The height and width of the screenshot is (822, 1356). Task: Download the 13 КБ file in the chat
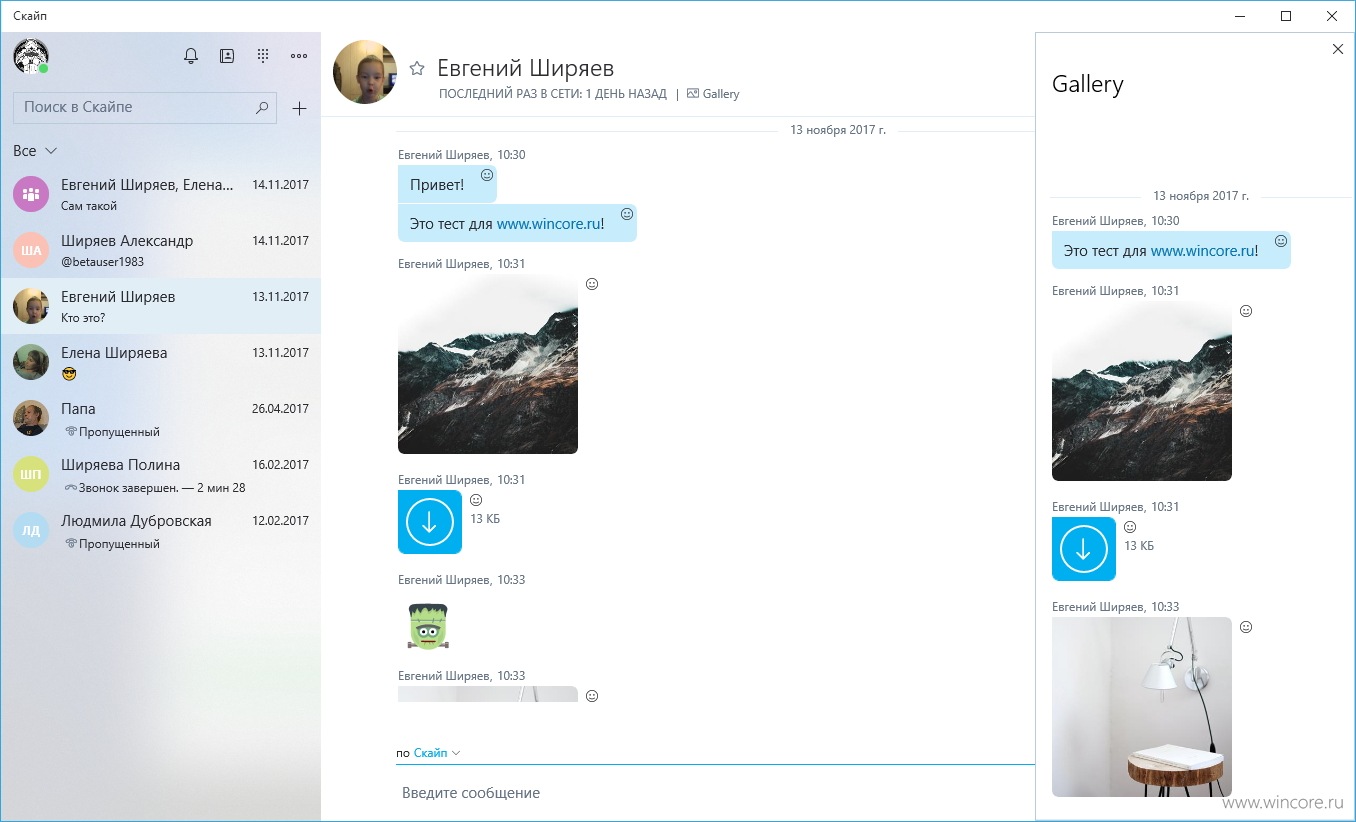point(430,522)
